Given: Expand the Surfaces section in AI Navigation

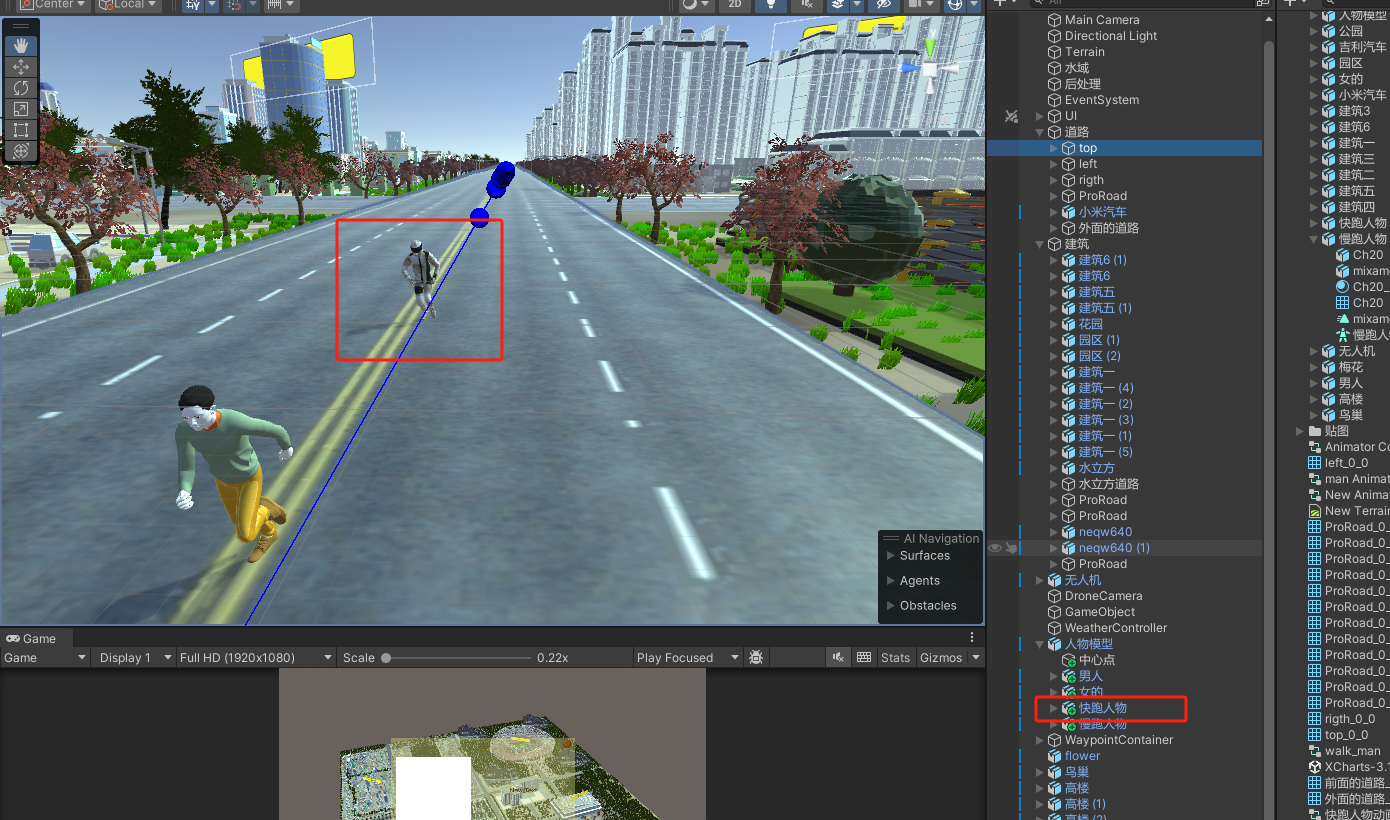Looking at the screenshot, I should [891, 556].
